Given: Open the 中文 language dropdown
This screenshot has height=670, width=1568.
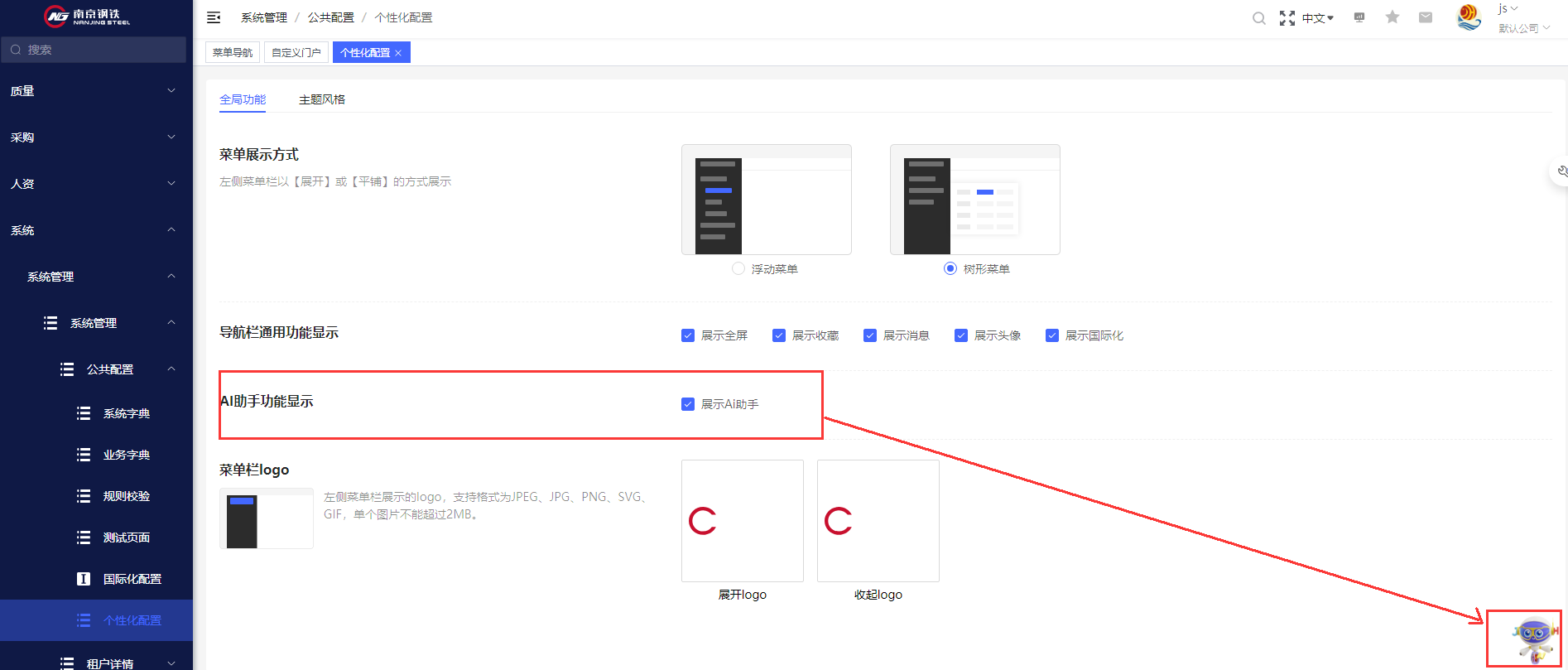Looking at the screenshot, I should pyautogui.click(x=1318, y=18).
